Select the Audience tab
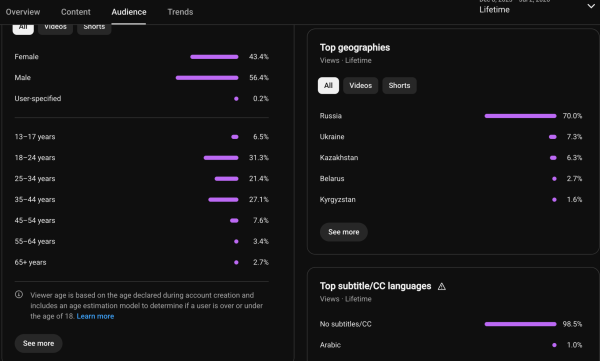Image resolution: width=600 pixels, height=361 pixels. coord(129,12)
